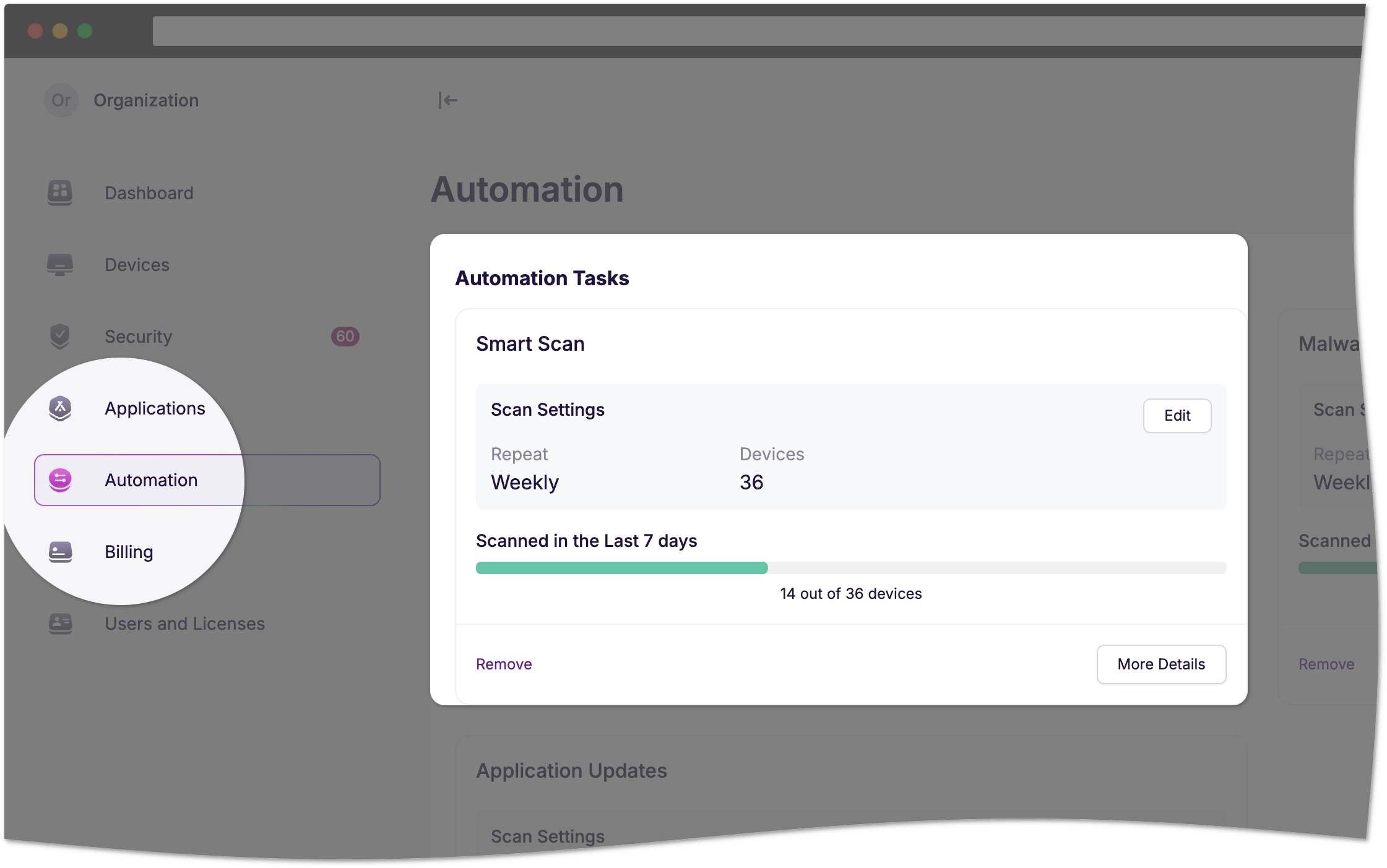
Task: Click the '14 out of 36 devices' text
Action: 851,593
